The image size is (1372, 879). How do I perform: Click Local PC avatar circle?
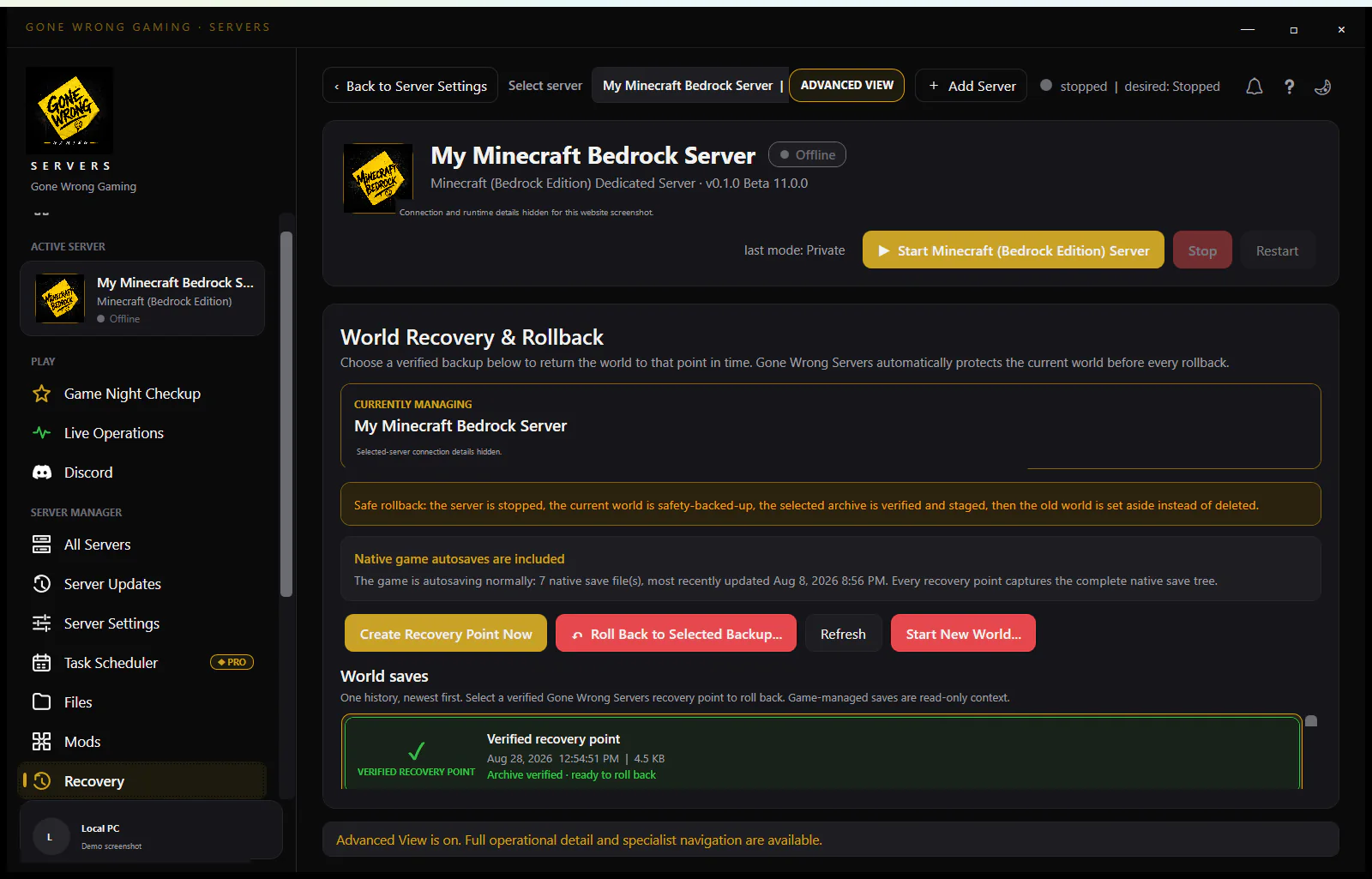[x=50, y=837]
